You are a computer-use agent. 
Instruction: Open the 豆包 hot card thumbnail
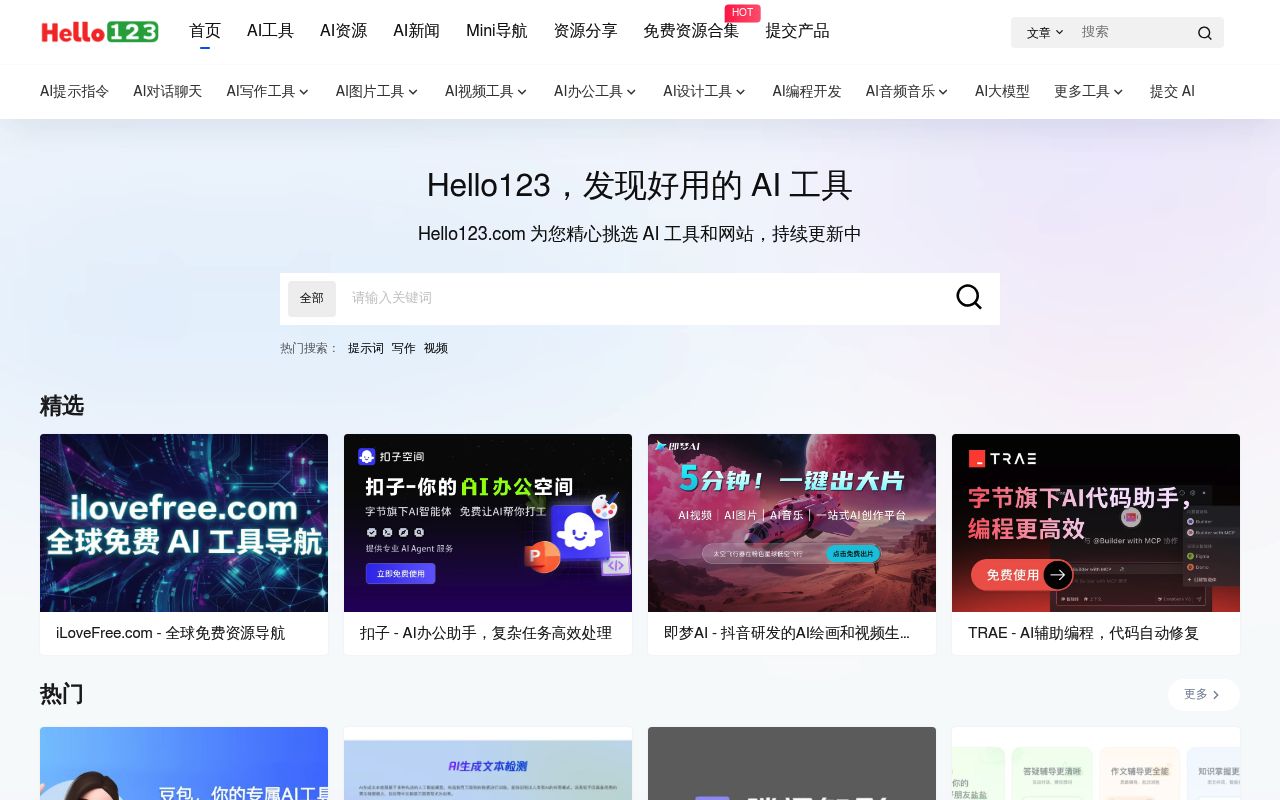184,763
